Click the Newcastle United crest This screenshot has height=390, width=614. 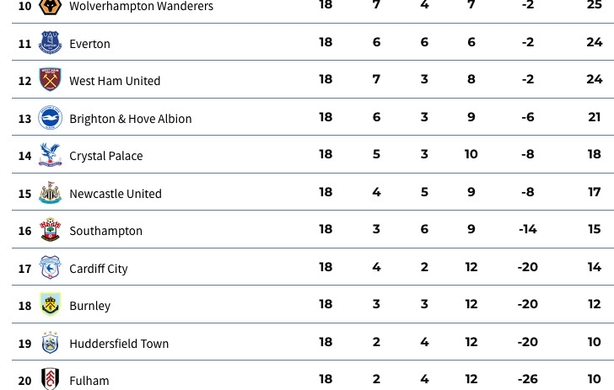pos(50,192)
